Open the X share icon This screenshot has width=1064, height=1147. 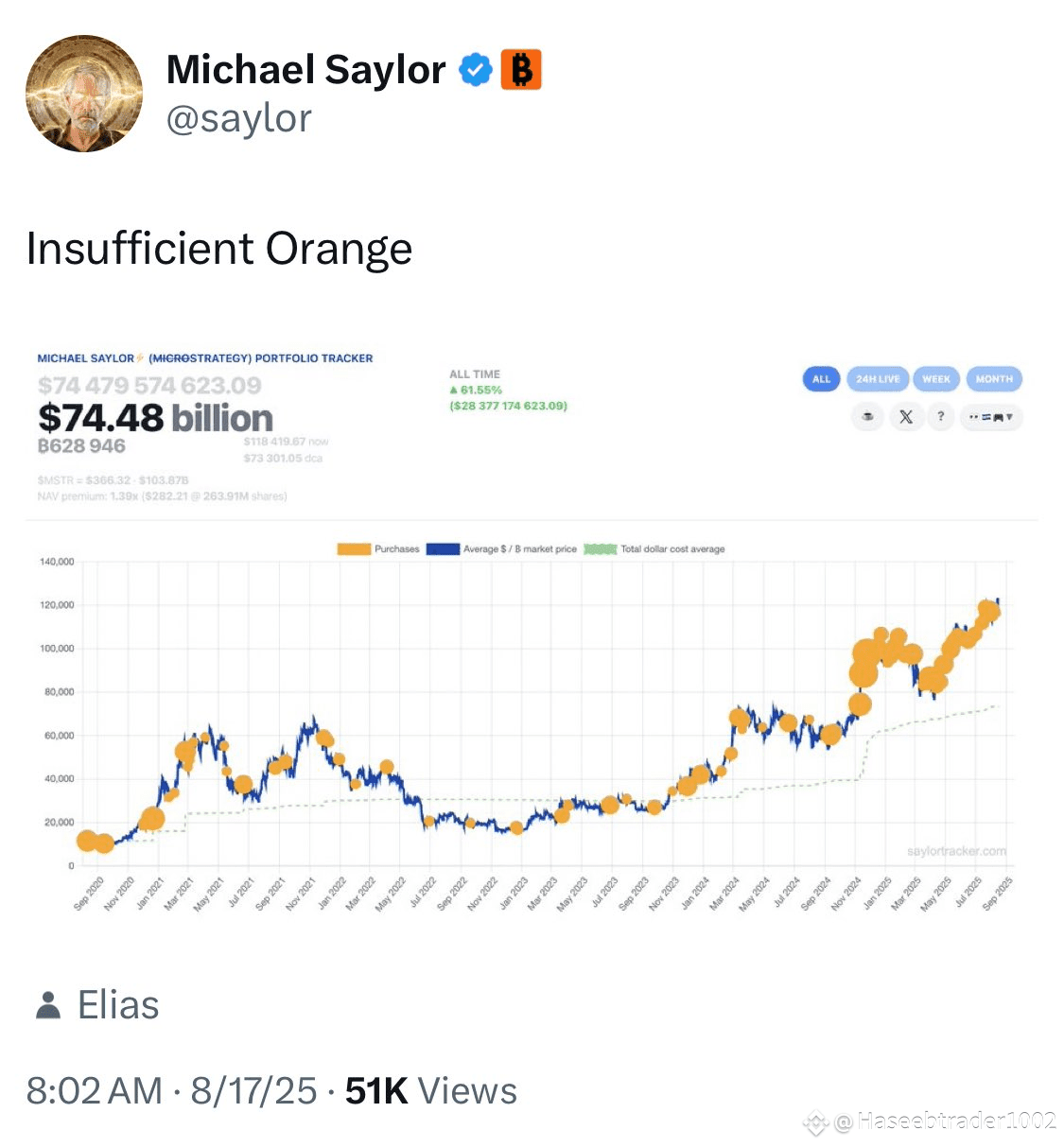pos(906,417)
